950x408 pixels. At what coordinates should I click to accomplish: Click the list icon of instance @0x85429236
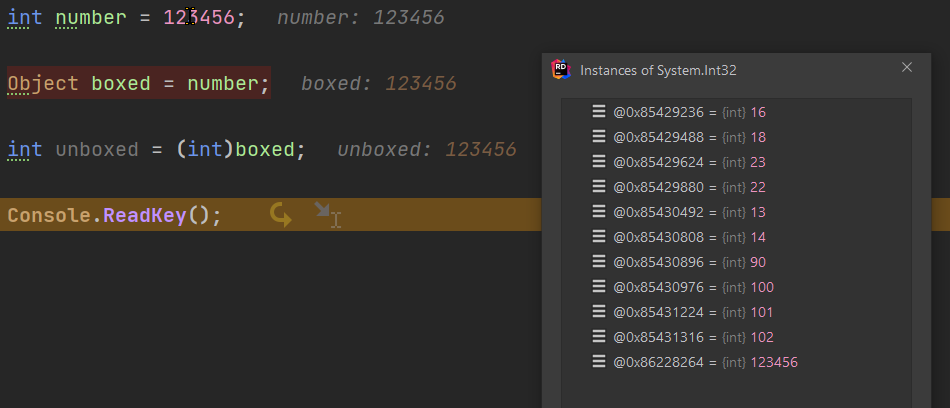click(x=599, y=112)
